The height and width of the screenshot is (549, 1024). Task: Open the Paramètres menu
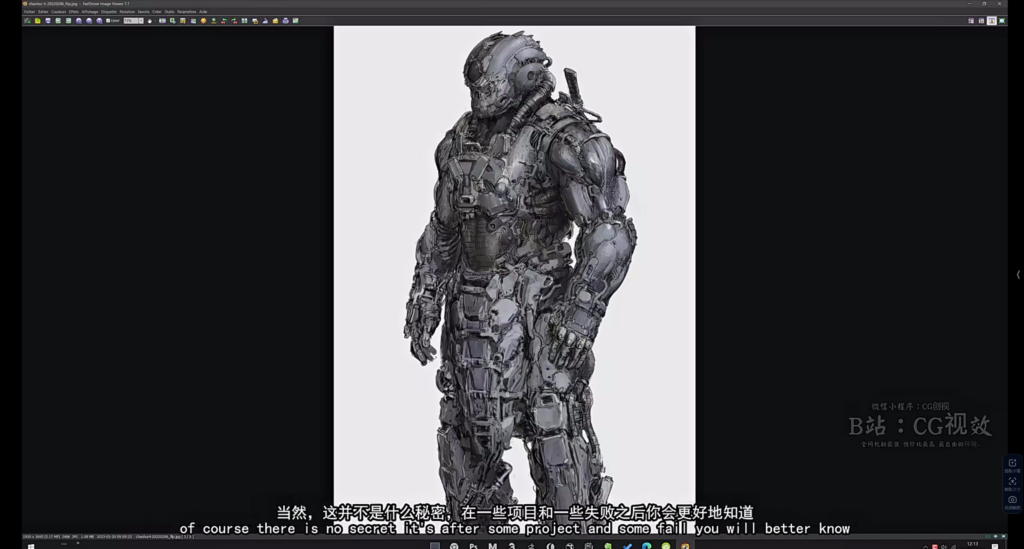(187, 12)
